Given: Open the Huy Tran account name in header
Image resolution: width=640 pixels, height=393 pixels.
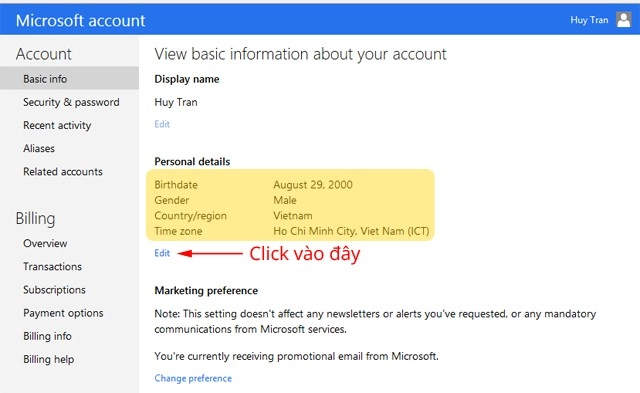Looking at the screenshot, I should click(589, 20).
